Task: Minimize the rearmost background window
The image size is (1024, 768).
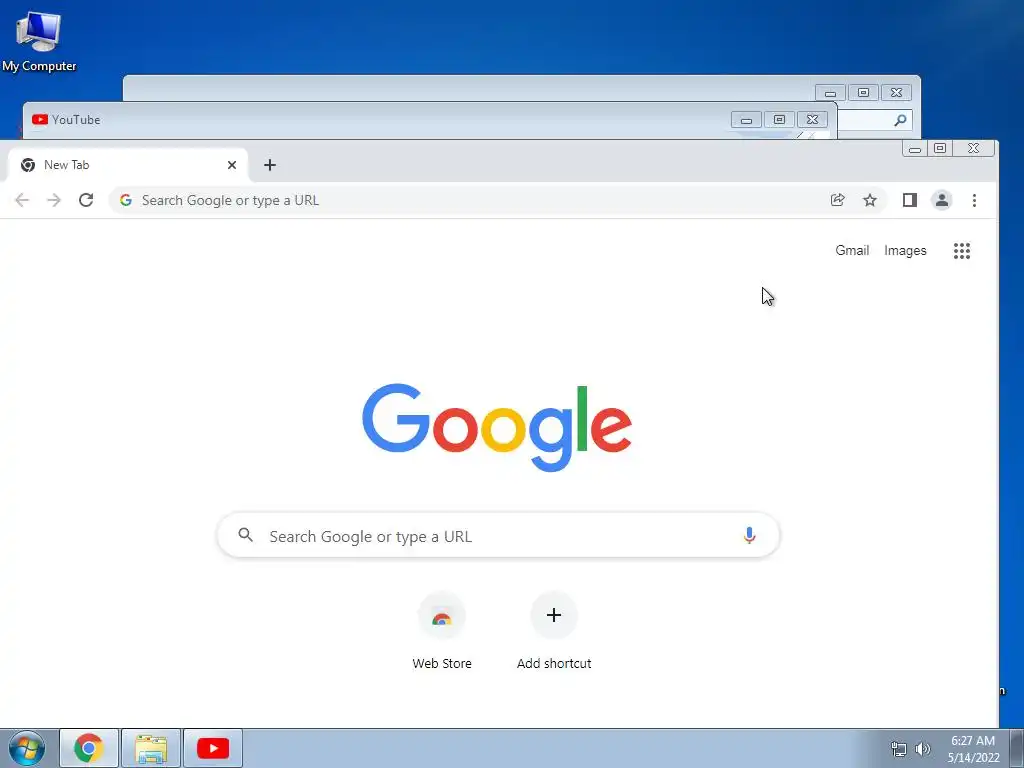Action: coord(830,93)
